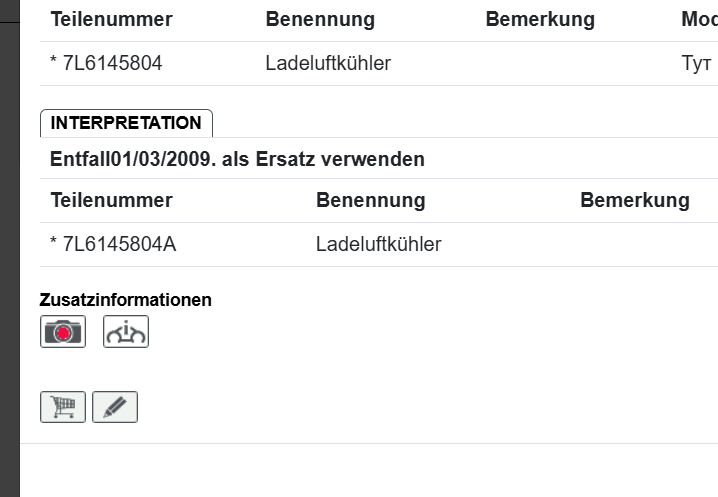Open the camera photo icon
This screenshot has height=497, width=718.
63,332
